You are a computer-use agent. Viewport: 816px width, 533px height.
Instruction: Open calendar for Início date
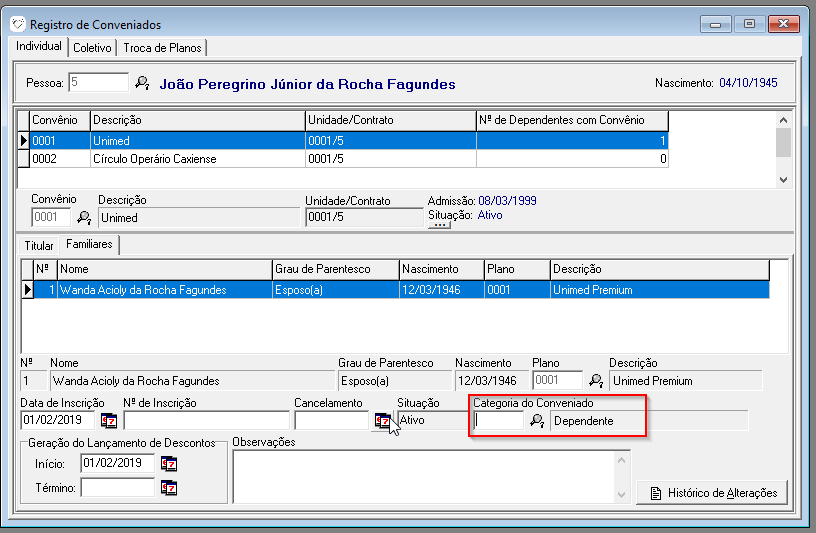click(x=169, y=464)
